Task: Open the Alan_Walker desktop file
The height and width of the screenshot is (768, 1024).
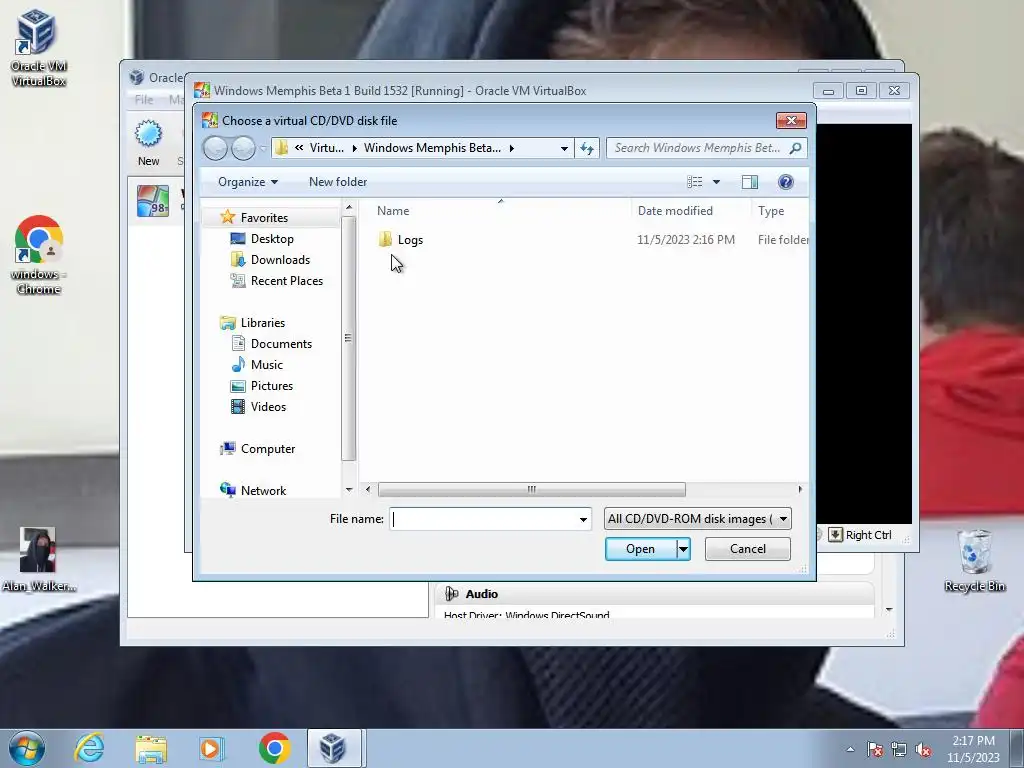Action: [x=38, y=560]
